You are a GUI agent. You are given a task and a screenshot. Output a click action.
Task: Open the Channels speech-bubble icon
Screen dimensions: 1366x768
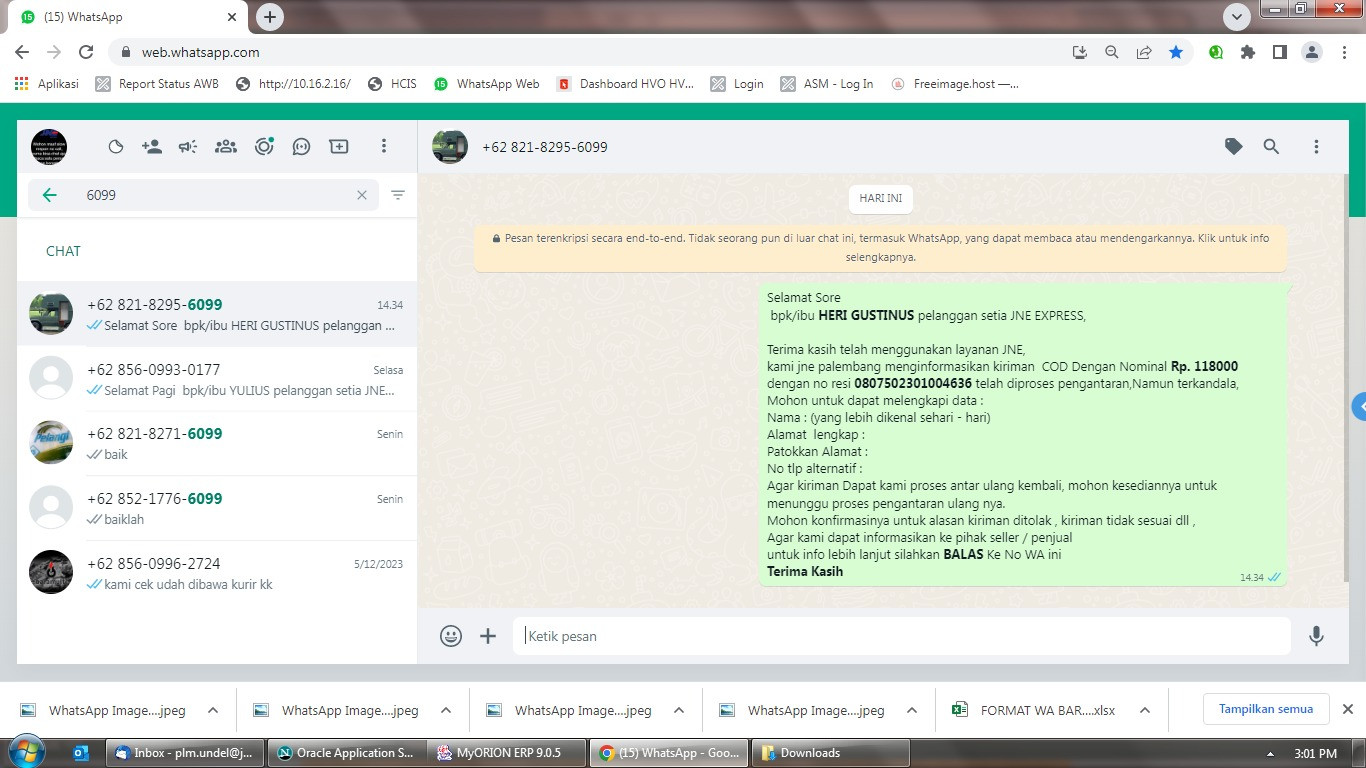(301, 147)
